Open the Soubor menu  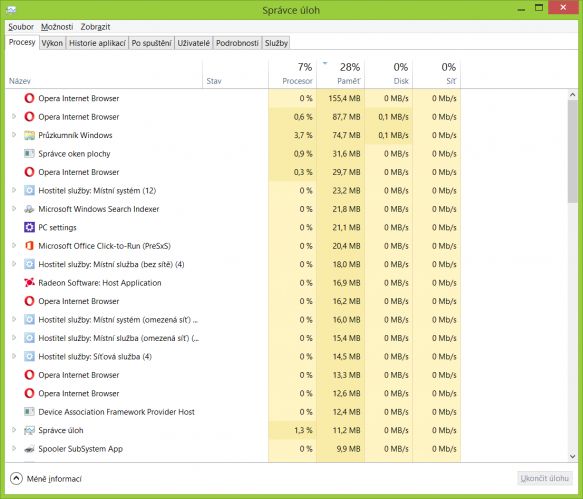click(x=21, y=27)
